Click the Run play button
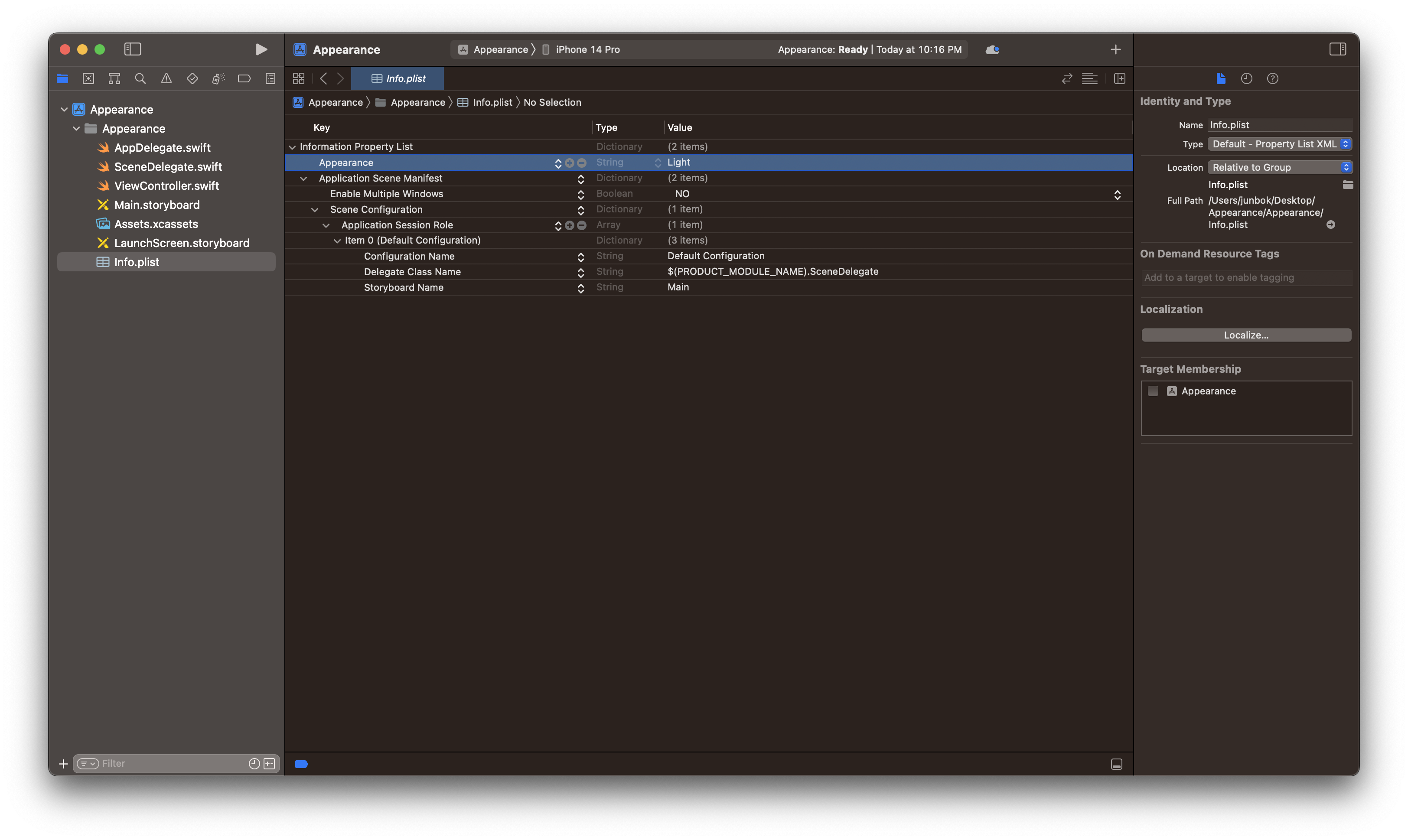This screenshot has height=840, width=1408. (x=261, y=49)
